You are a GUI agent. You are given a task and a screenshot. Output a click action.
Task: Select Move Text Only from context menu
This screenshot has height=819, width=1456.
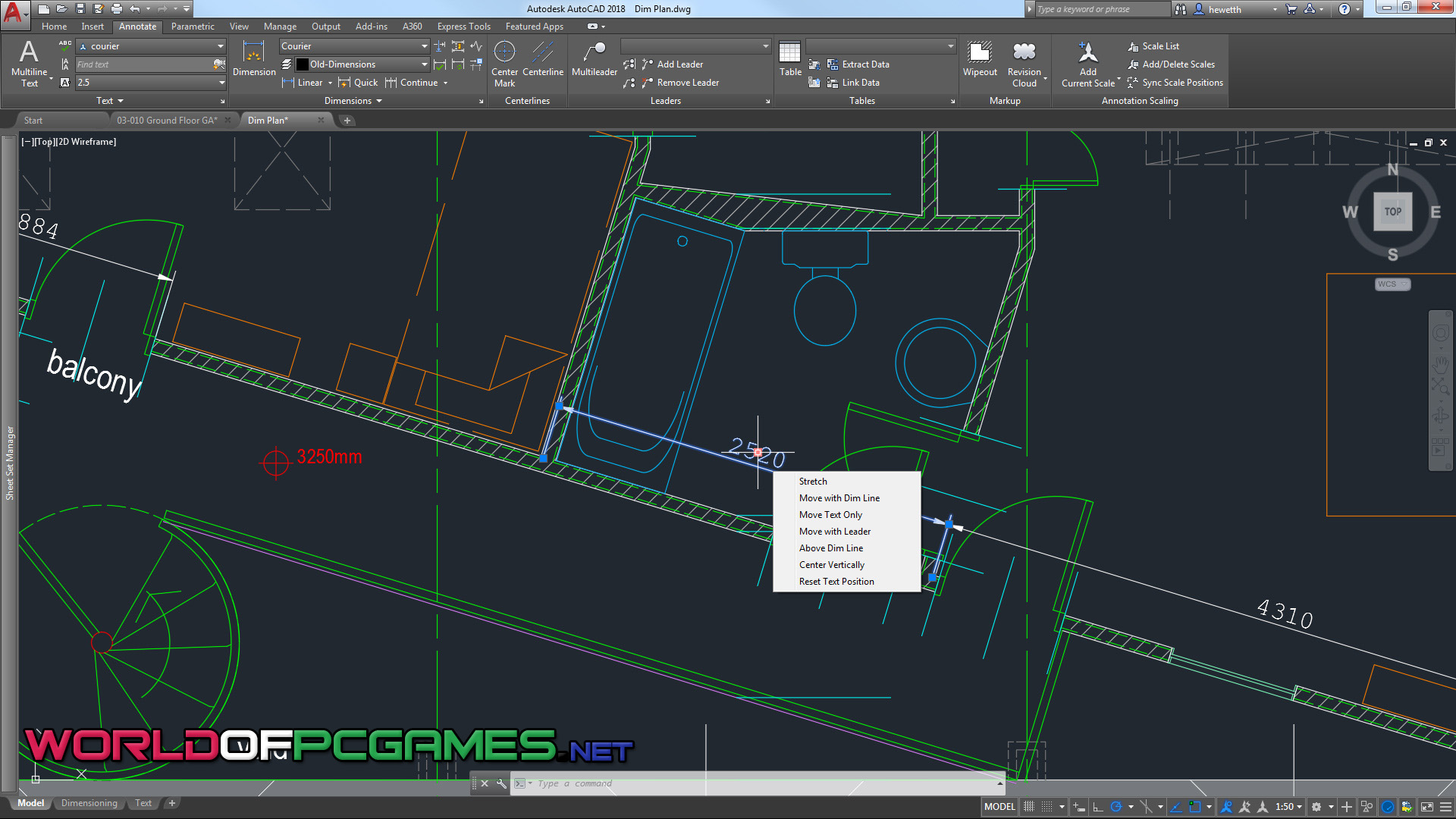[x=830, y=514]
